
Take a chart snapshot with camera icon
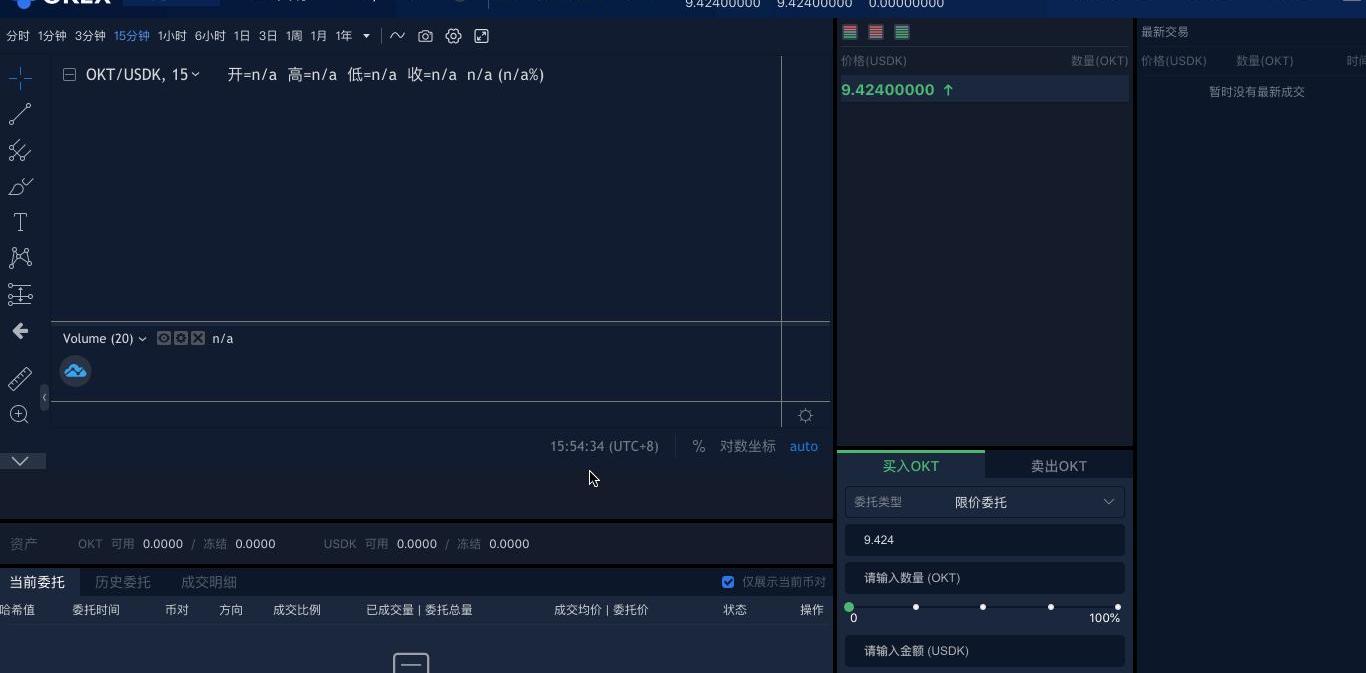coord(425,36)
